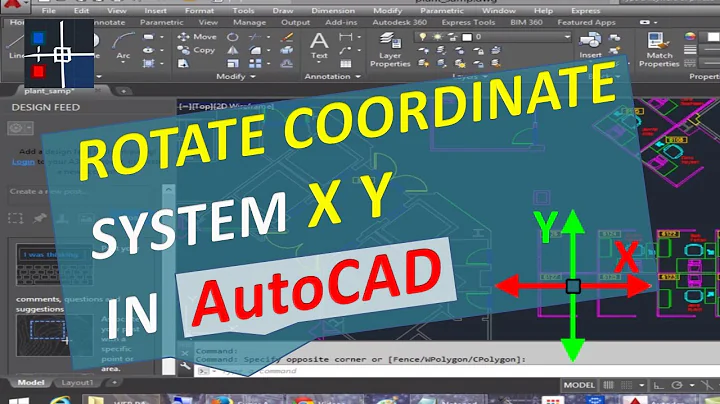This screenshot has height=404, width=720.
Task: Open Layer Properties manager
Action: click(390, 50)
